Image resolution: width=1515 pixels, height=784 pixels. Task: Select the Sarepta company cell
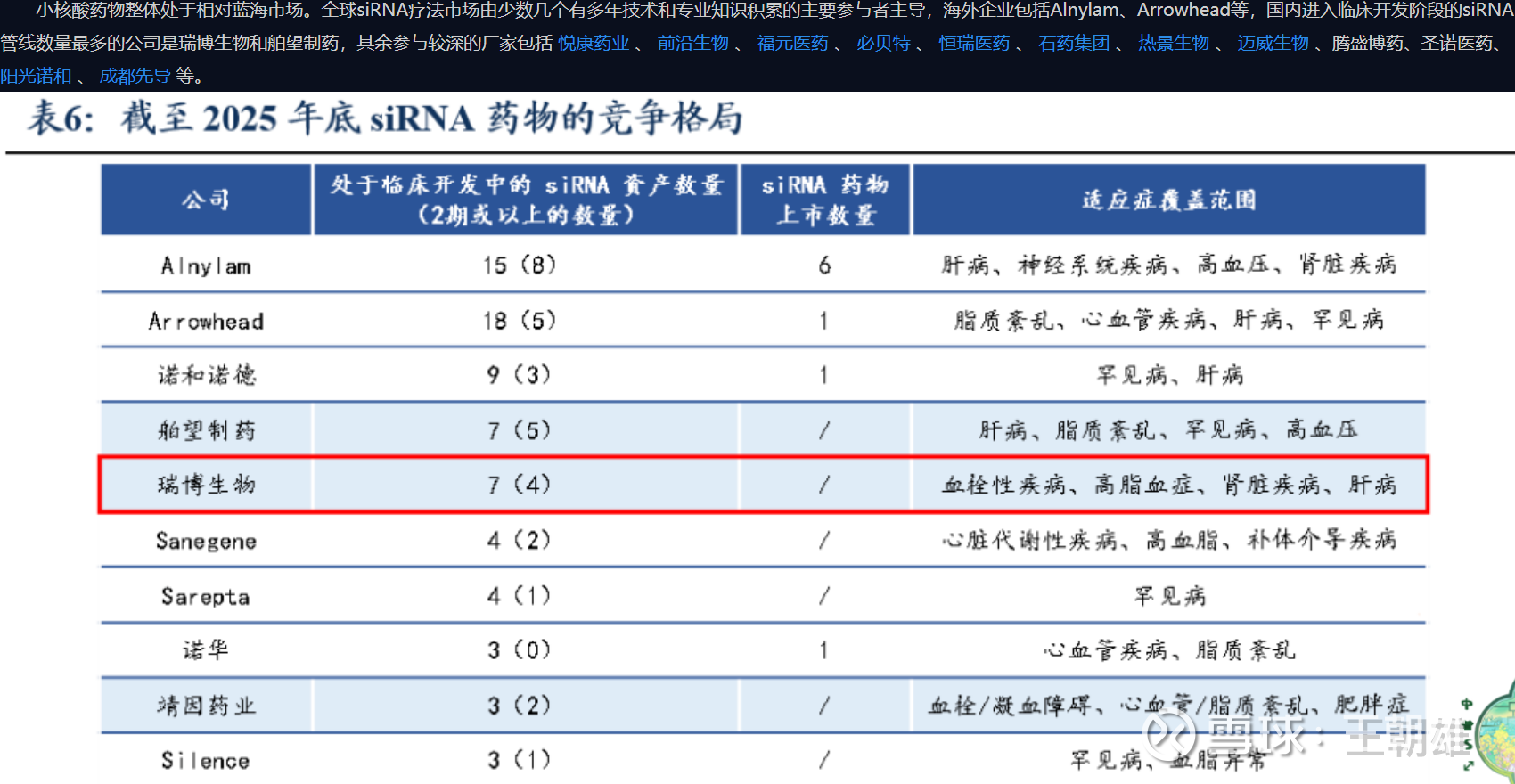(206, 596)
